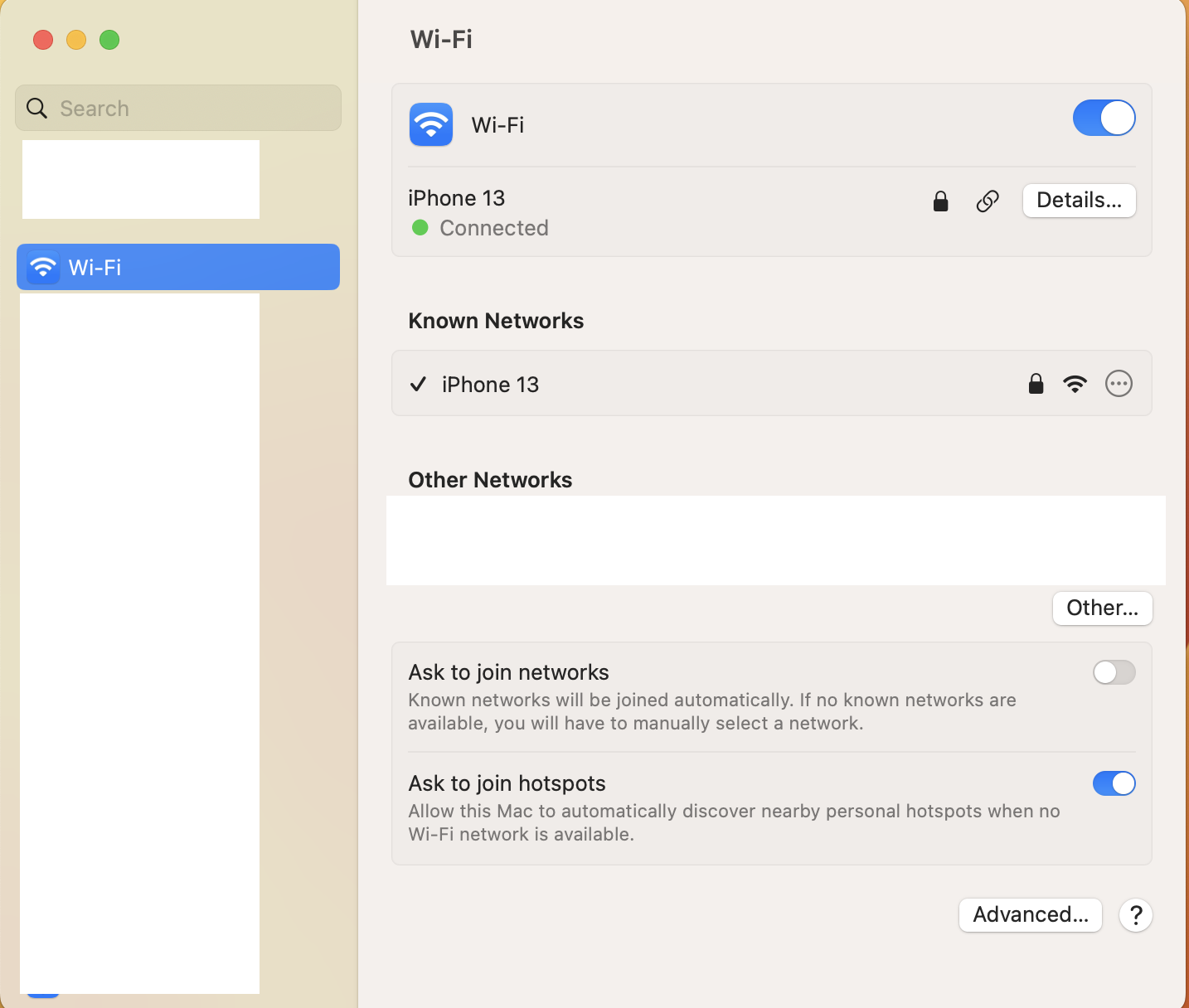Click in the Search field
This screenshot has height=1008, width=1189.
tap(178, 108)
